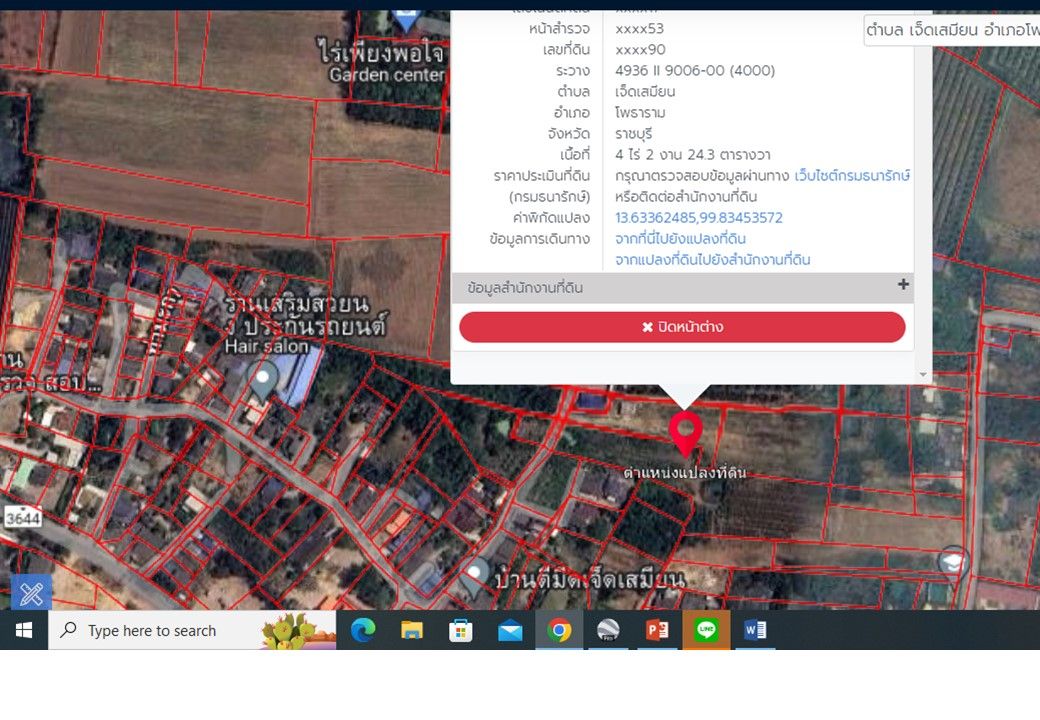Open the LINE app from the taskbar
1040x720 pixels.
point(706,630)
